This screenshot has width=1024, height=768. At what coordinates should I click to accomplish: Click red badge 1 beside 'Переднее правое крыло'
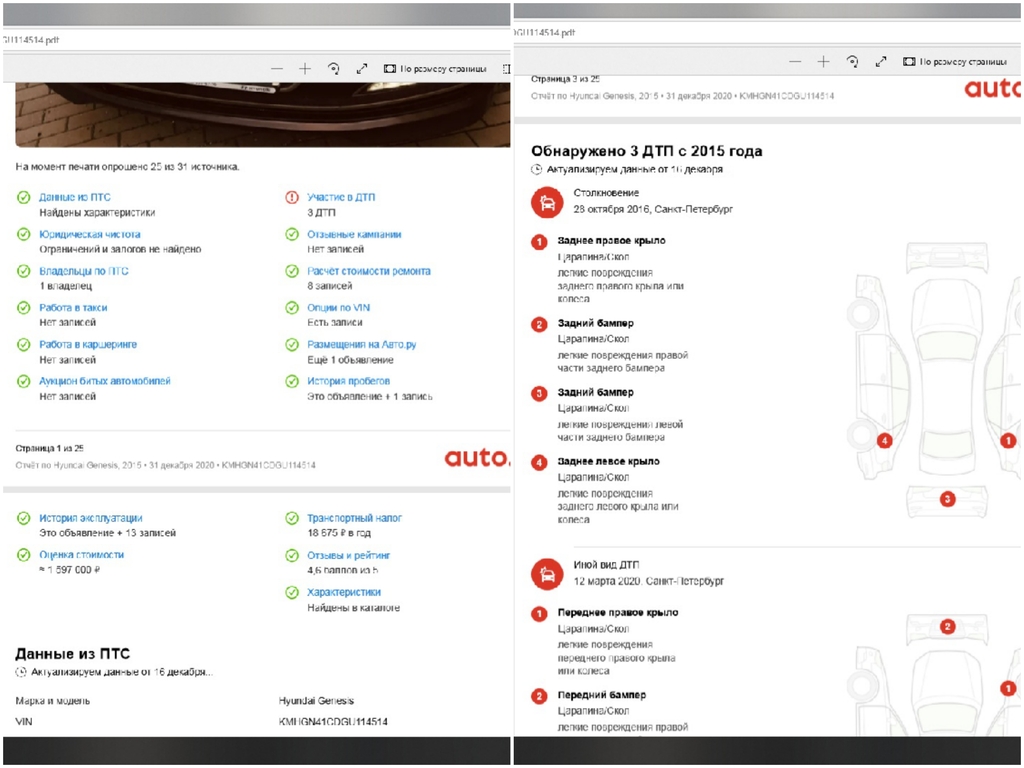[539, 614]
